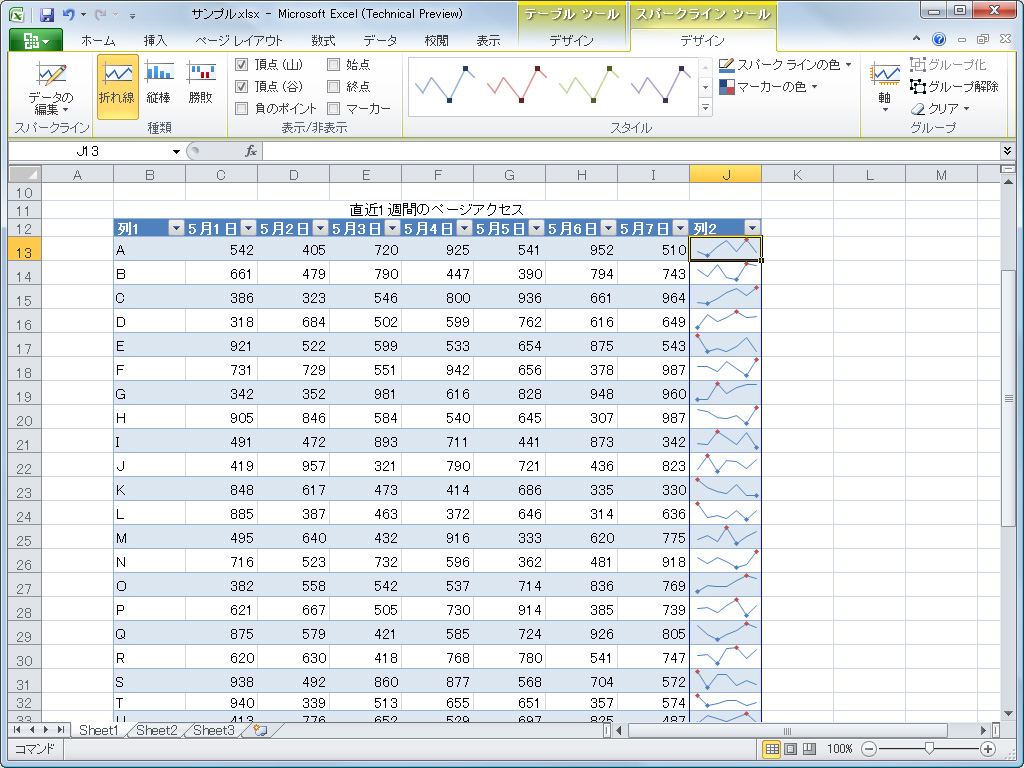This screenshot has width=1024, height=768.
Task: Turn on the マーカー markers checkbox
Action: click(x=333, y=108)
